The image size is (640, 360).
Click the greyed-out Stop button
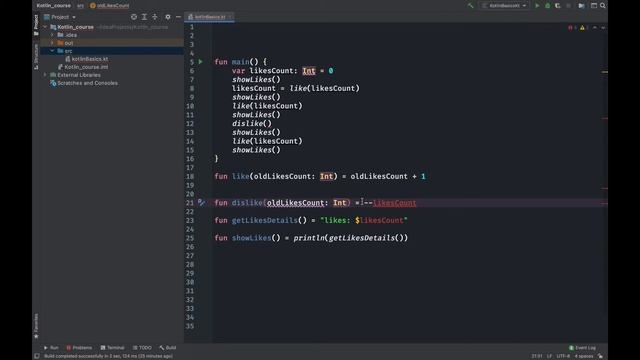pos(569,6)
